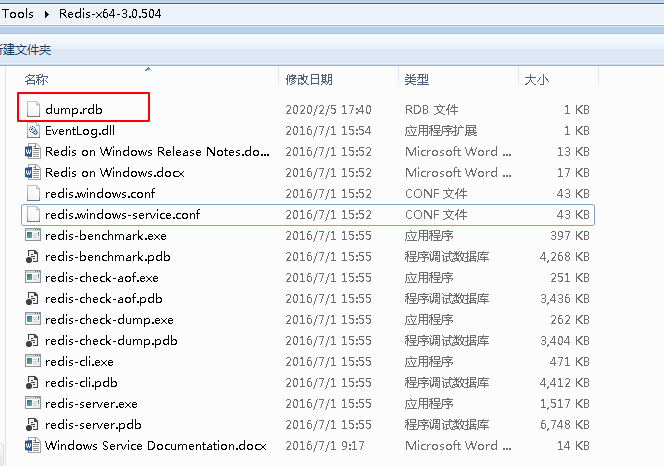Select file name redis-check-dump.exe

click(x=109, y=319)
